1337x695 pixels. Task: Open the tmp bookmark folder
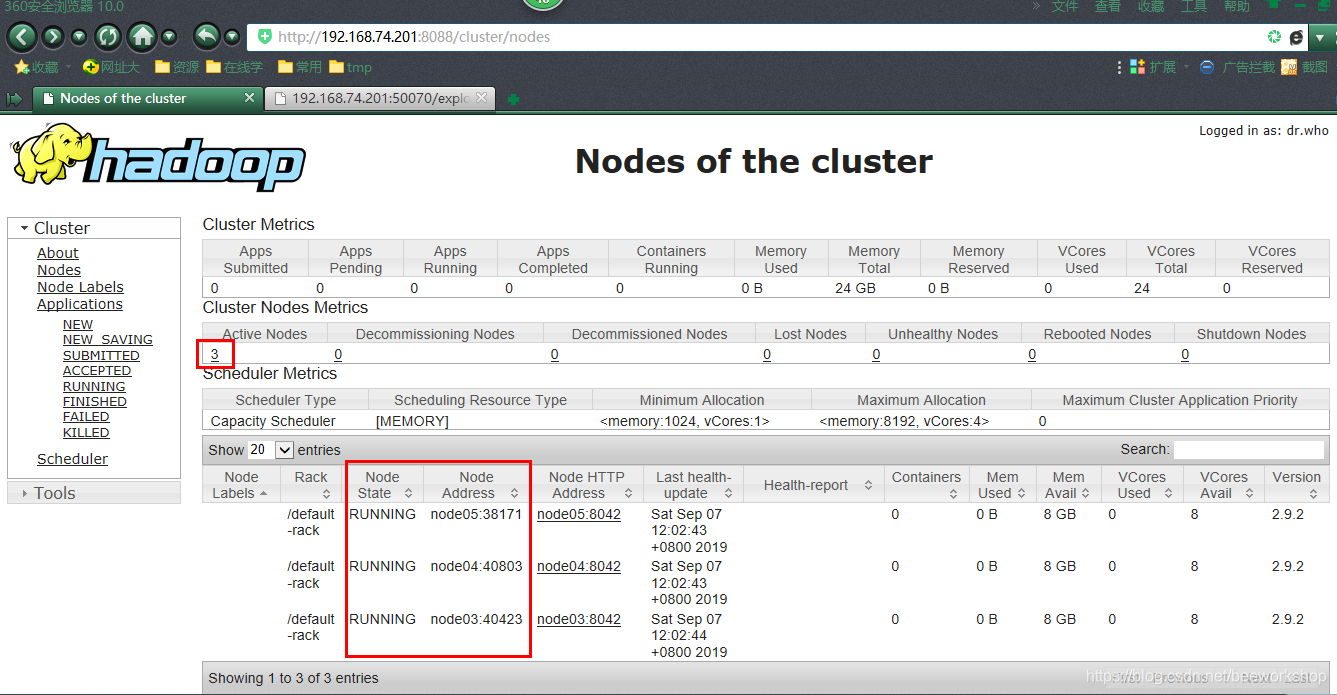pyautogui.click(x=350, y=67)
